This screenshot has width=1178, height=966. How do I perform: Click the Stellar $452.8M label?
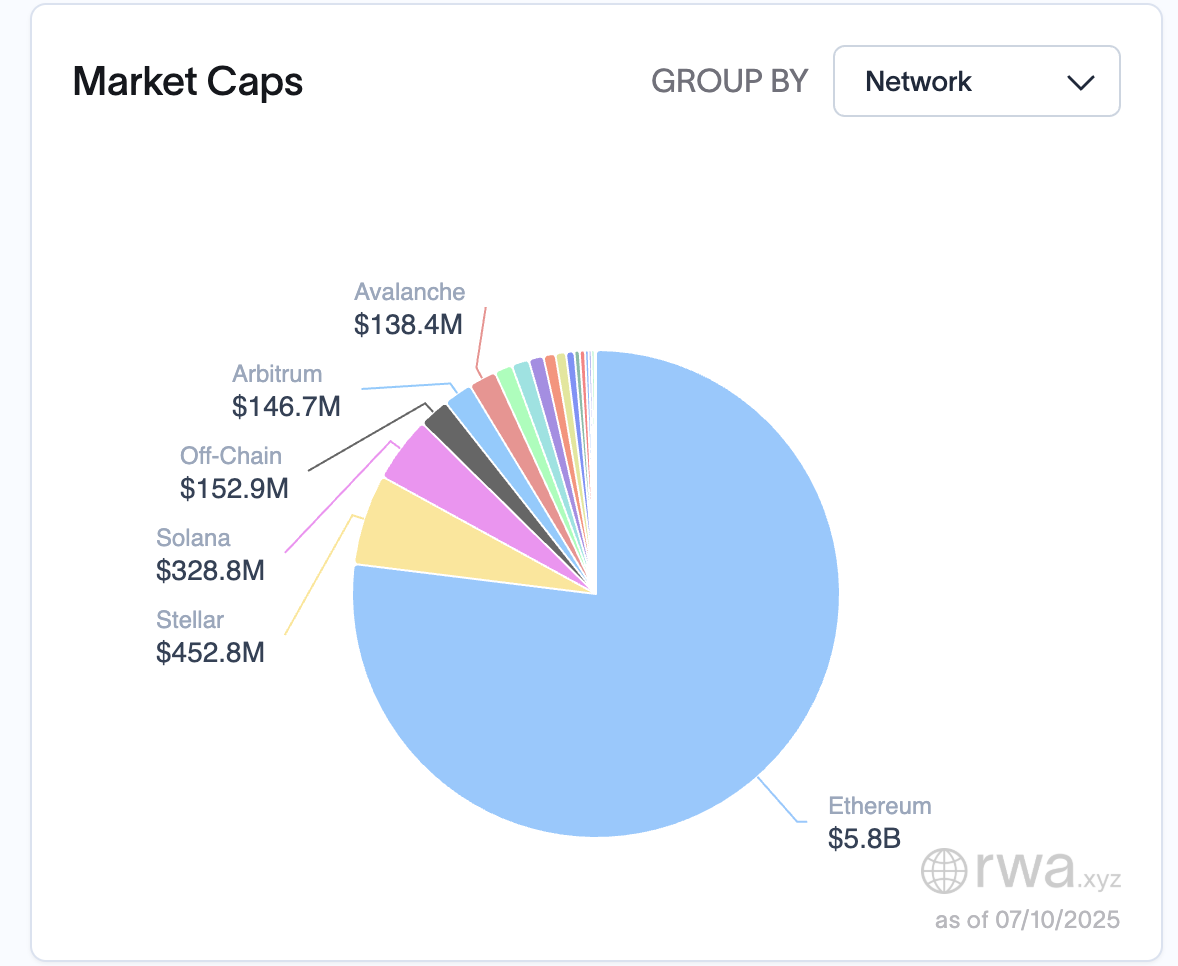210,638
